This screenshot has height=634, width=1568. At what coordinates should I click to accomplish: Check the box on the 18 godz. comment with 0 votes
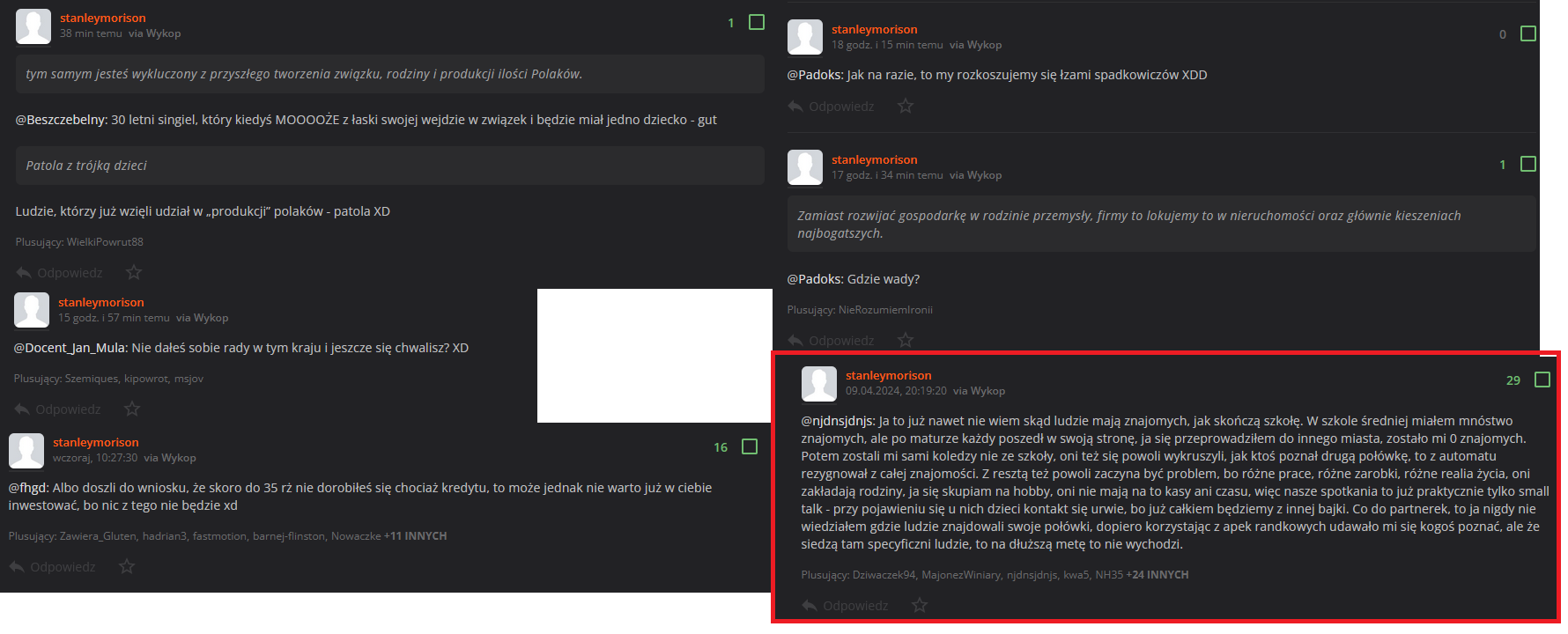pyautogui.click(x=1528, y=33)
